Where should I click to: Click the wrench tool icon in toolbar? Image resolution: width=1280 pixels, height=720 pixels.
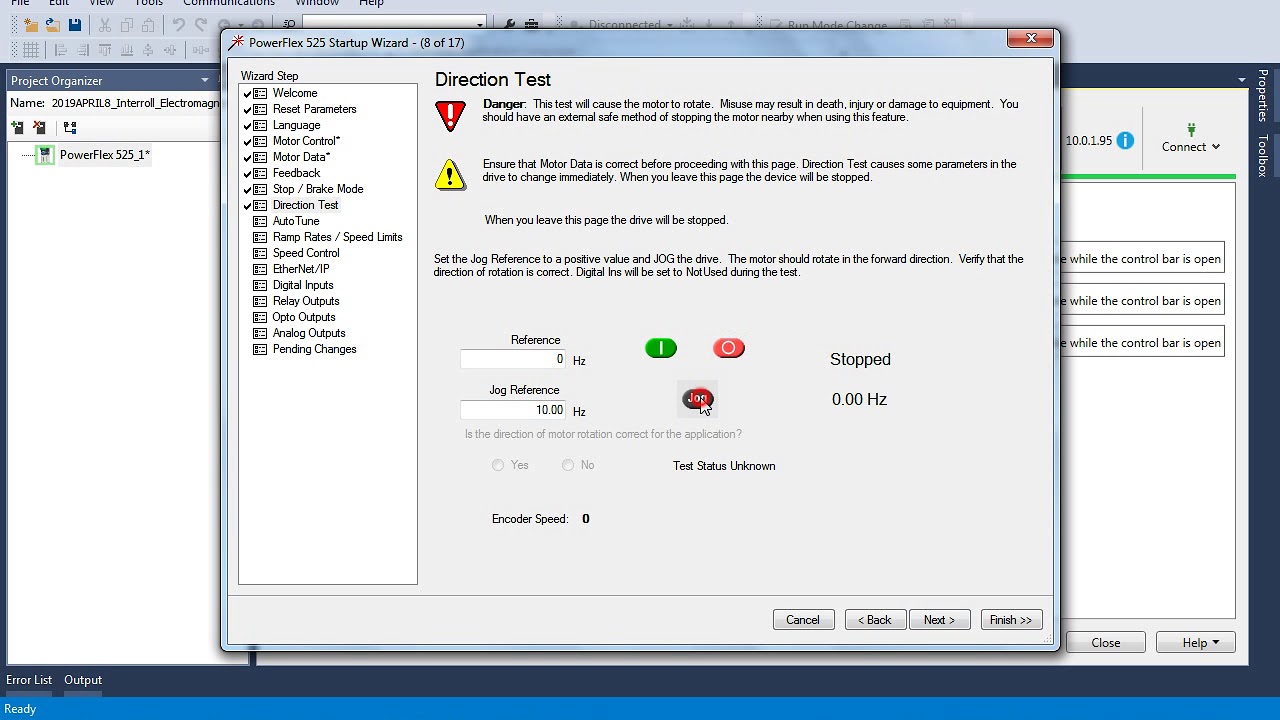(x=510, y=25)
